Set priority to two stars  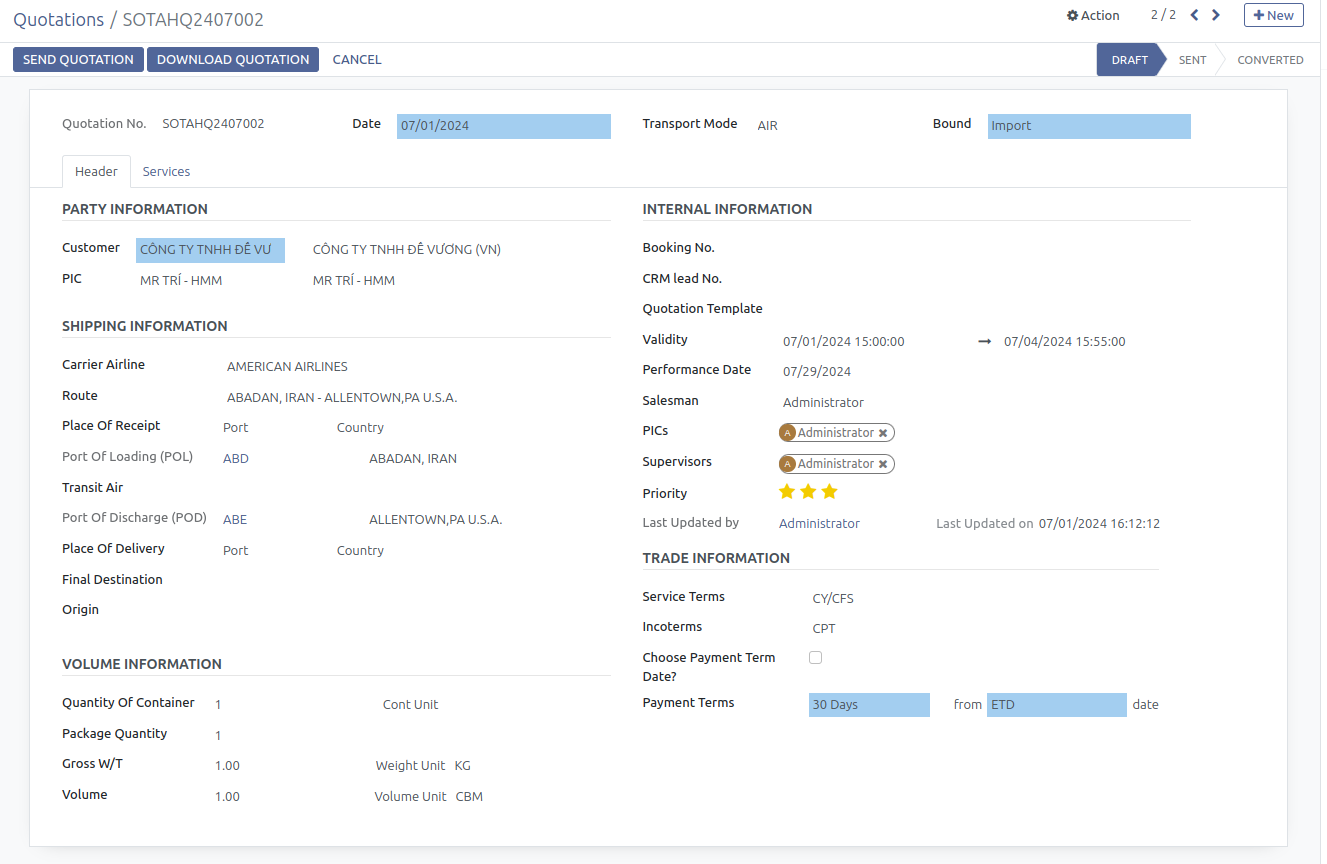[x=808, y=492]
